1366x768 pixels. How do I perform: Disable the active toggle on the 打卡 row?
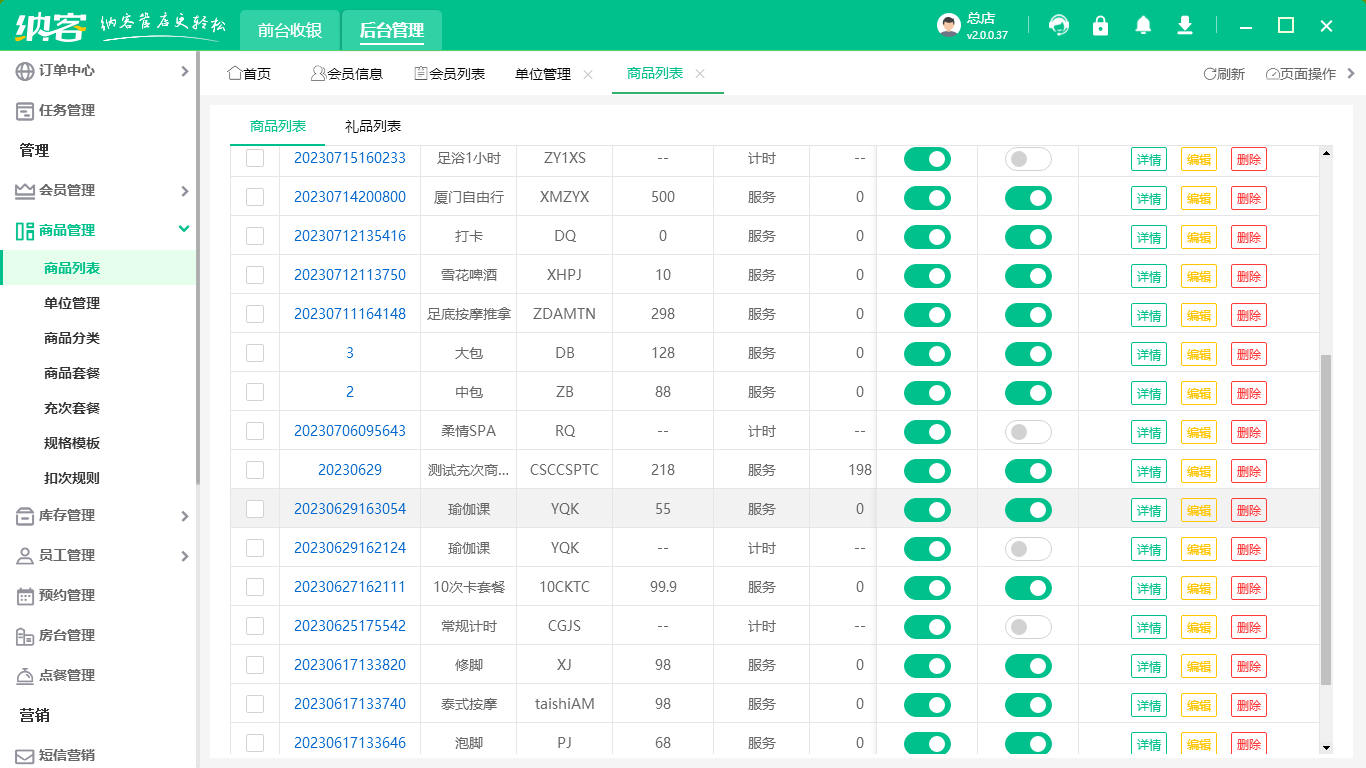(x=927, y=236)
